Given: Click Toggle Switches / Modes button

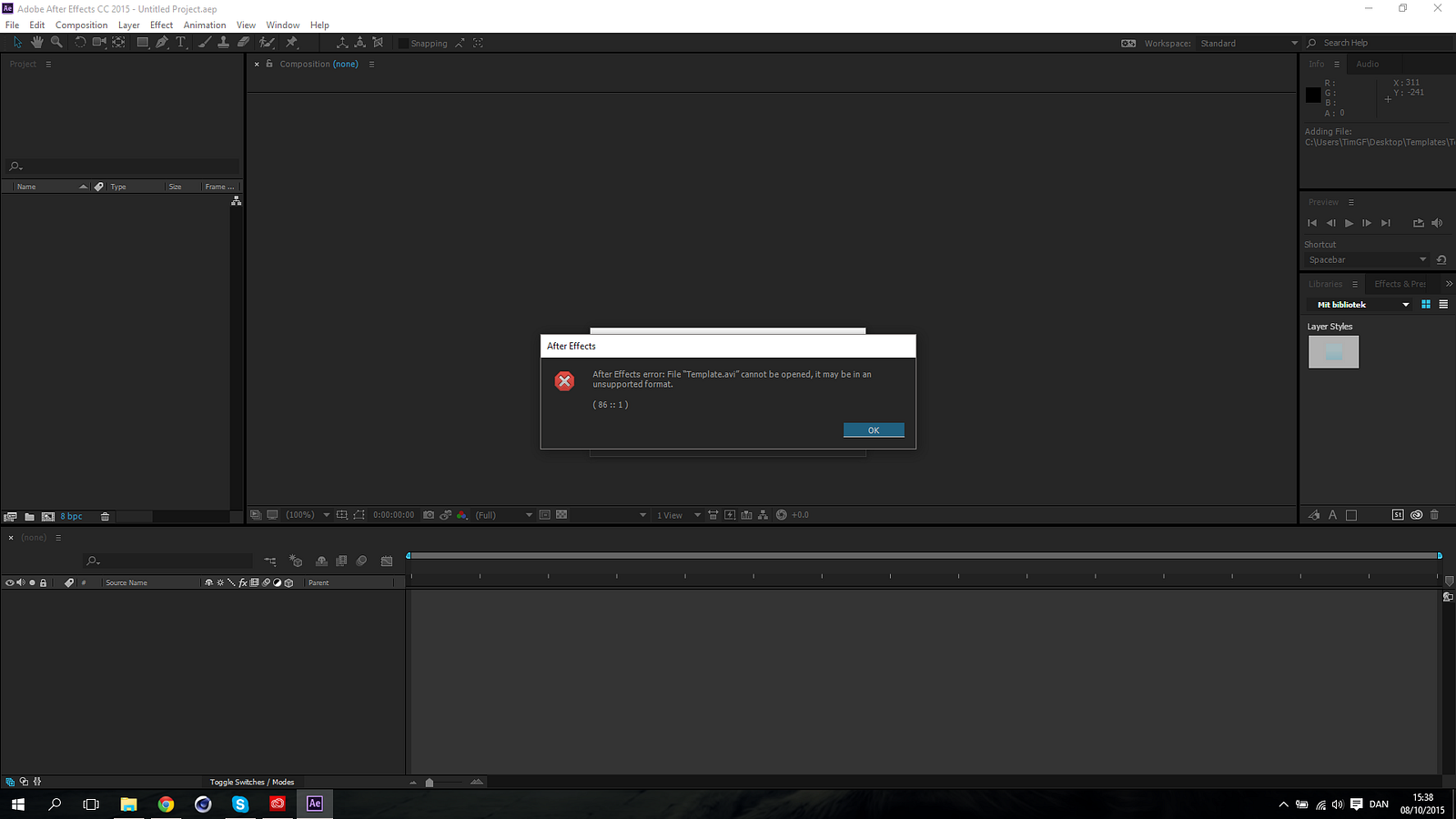Looking at the screenshot, I should coord(252,783).
